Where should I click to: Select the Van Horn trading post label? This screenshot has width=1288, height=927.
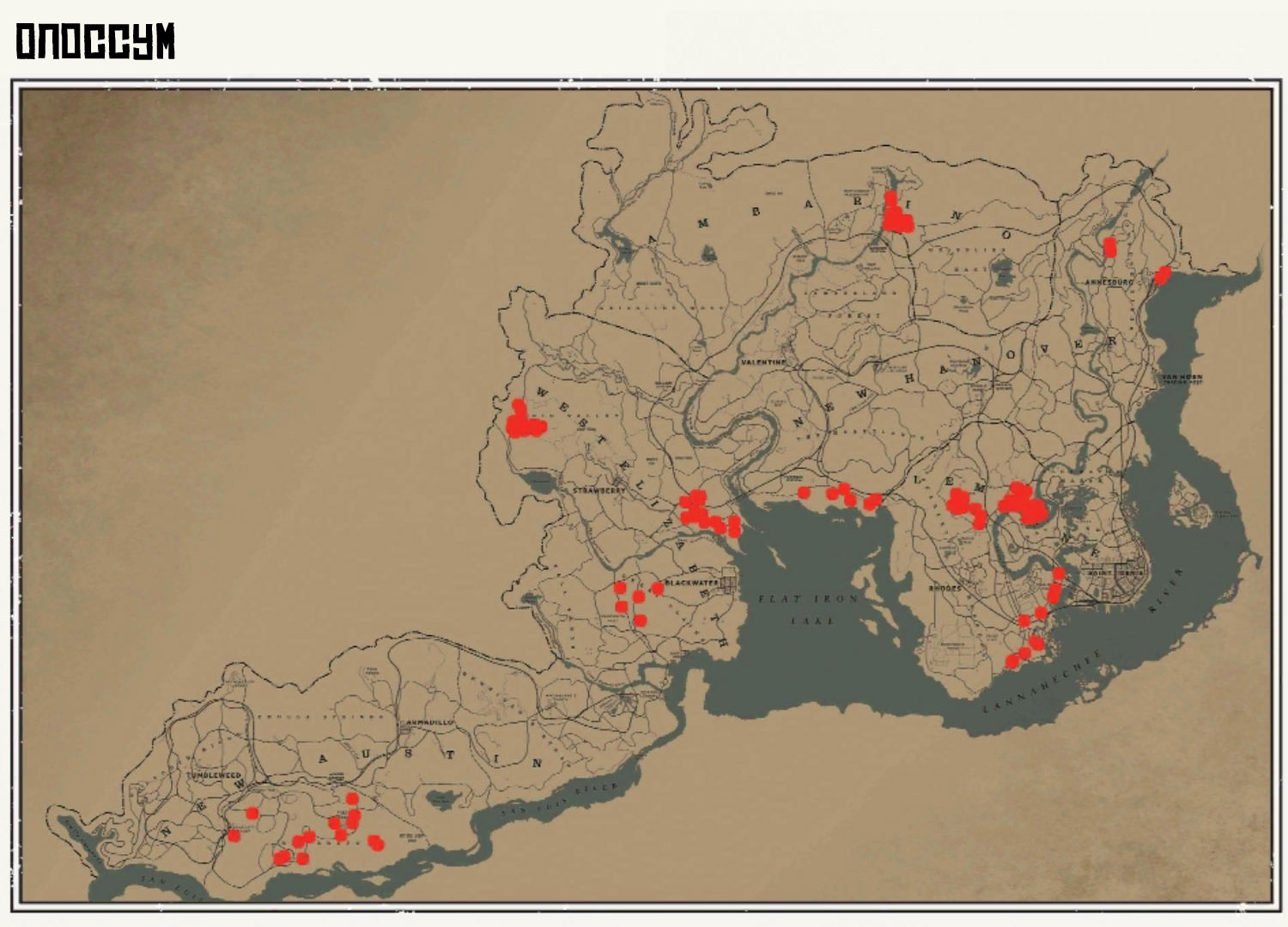point(1182,379)
